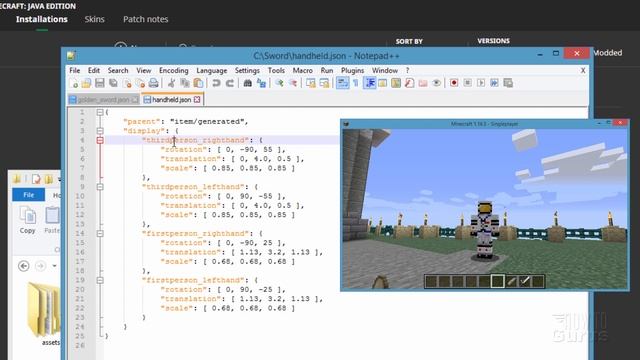Screen dimensions: 640x360
Task: Click the Zoom Out magnifier icon
Action: (293, 83)
